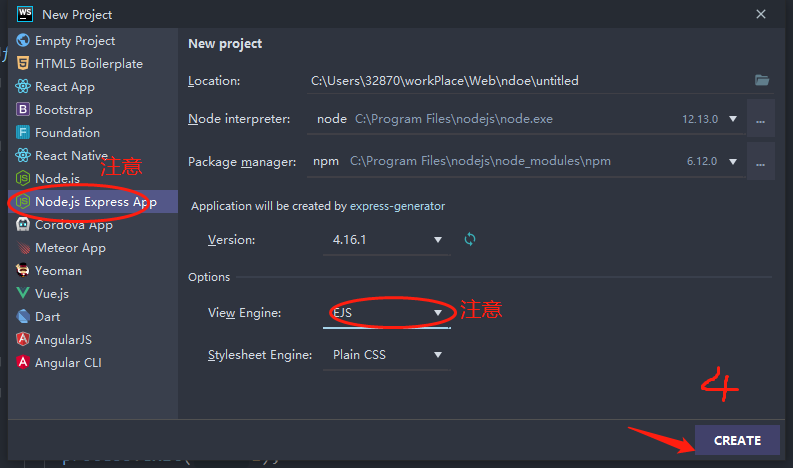Choose Node.js Express App entry
The height and width of the screenshot is (468, 793).
coord(93,201)
